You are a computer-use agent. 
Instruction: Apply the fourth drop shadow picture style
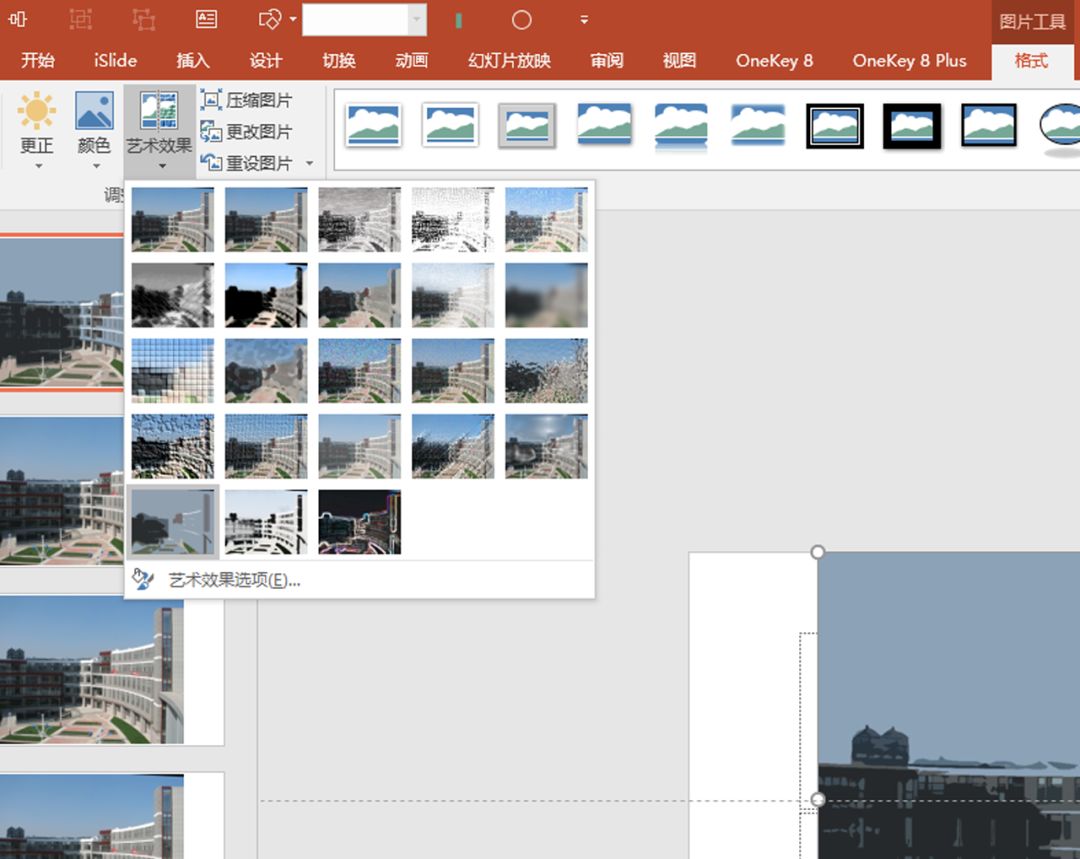tap(604, 125)
